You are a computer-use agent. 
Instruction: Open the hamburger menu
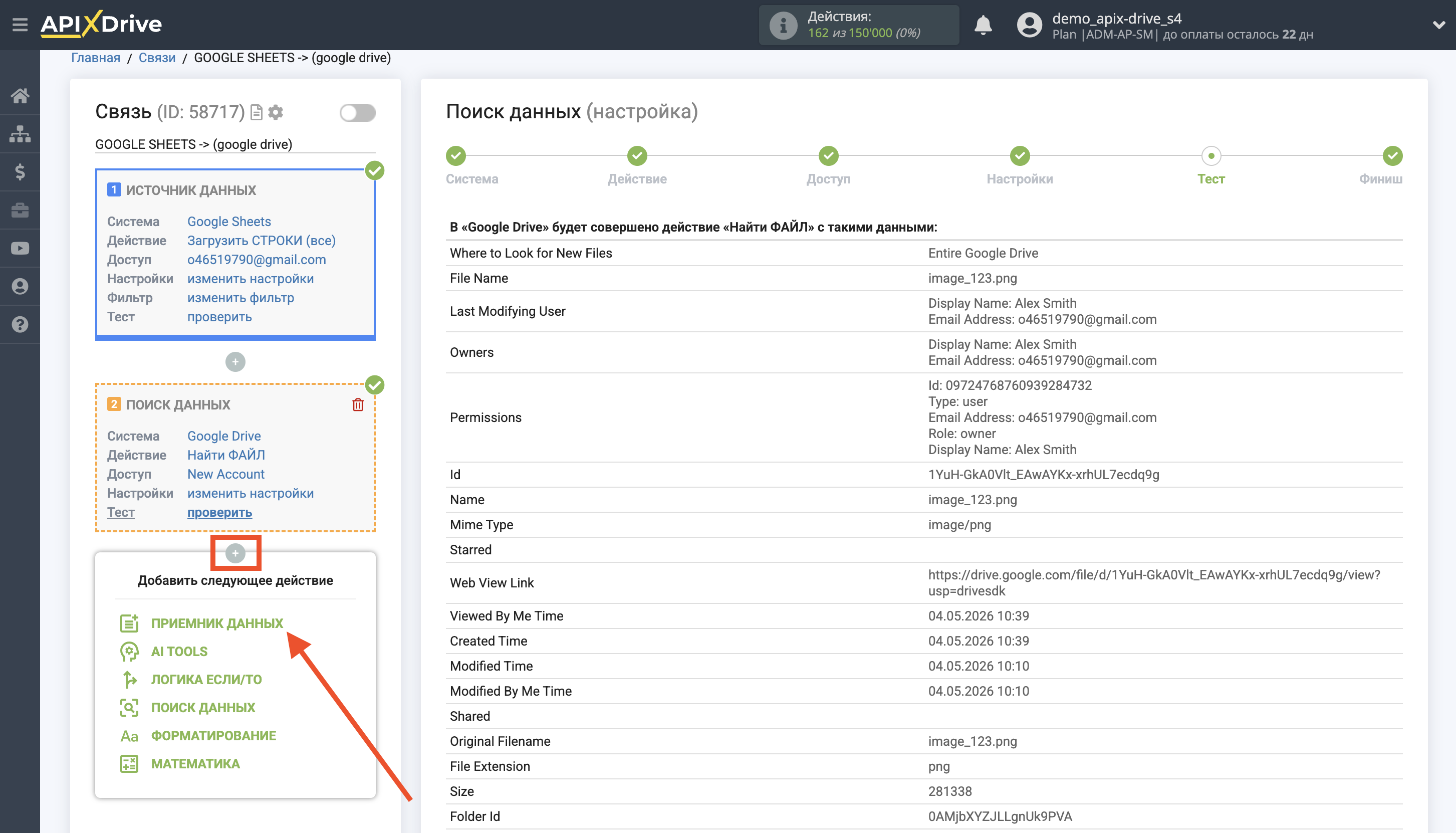pyautogui.click(x=20, y=25)
